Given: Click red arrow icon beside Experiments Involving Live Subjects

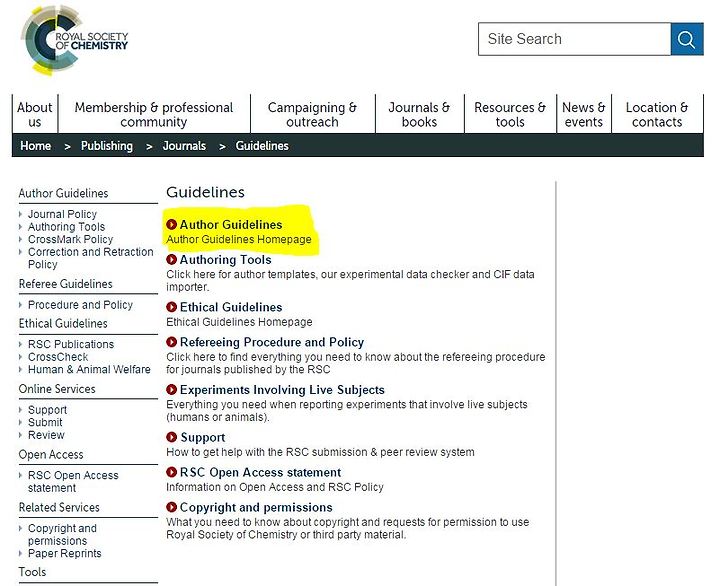Looking at the screenshot, I should 171,389.
